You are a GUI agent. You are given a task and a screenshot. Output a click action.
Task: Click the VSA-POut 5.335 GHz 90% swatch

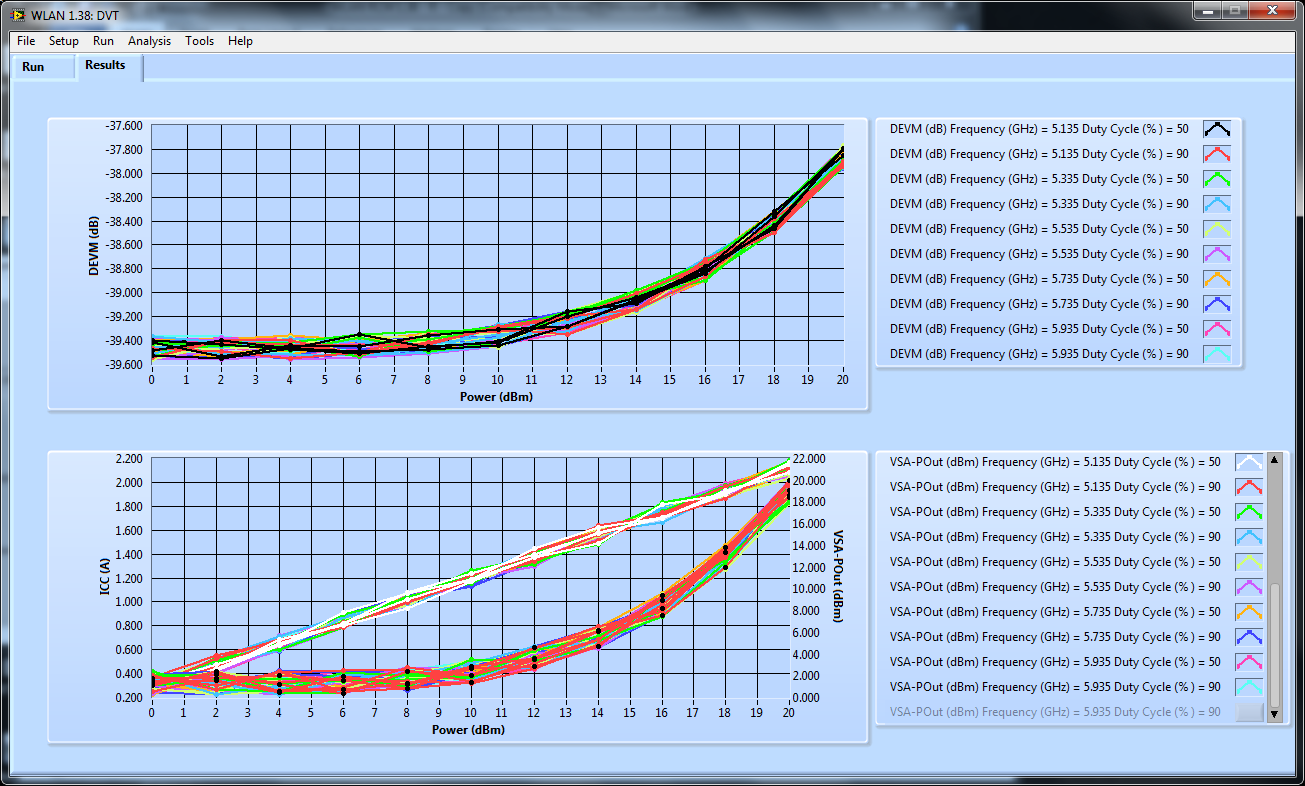coord(1248,537)
